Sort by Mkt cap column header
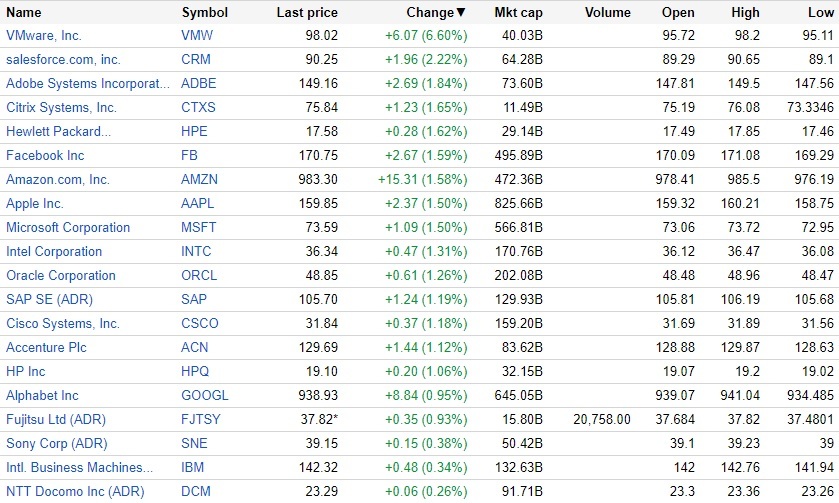Screen dimensions: 839x503 pos(519,13)
